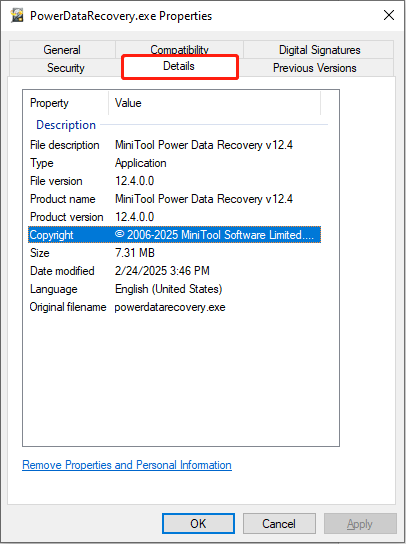Click the Cancel button
406x544 pixels.
click(x=279, y=524)
